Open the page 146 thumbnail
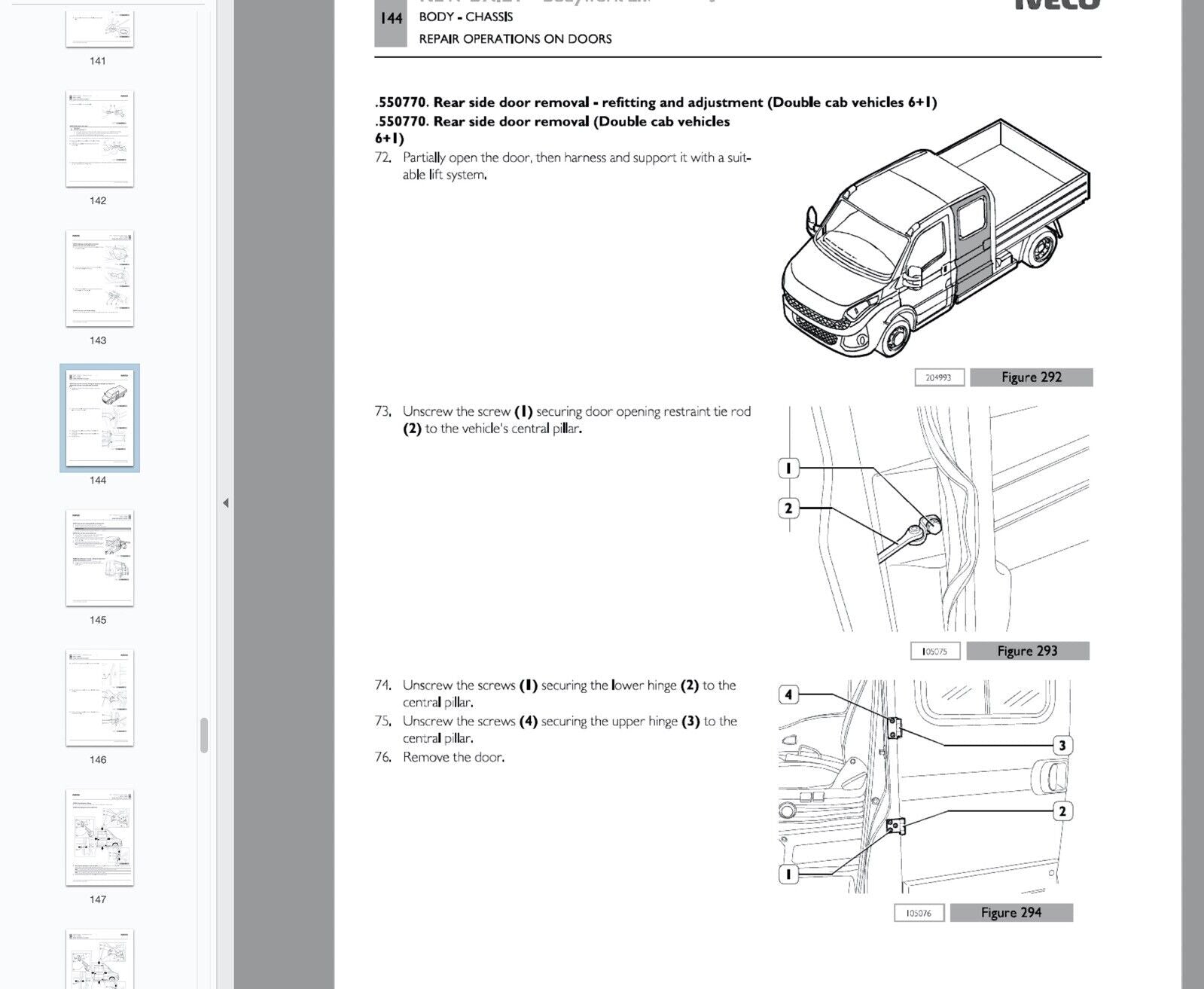This screenshot has height=989, width=1204. (99, 697)
